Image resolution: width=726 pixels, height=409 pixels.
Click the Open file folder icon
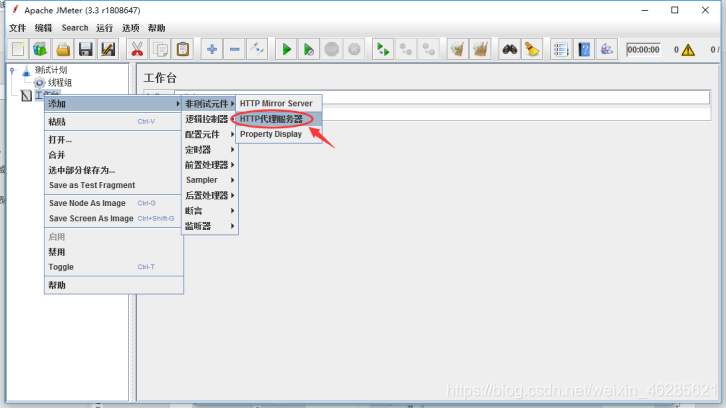pos(63,49)
